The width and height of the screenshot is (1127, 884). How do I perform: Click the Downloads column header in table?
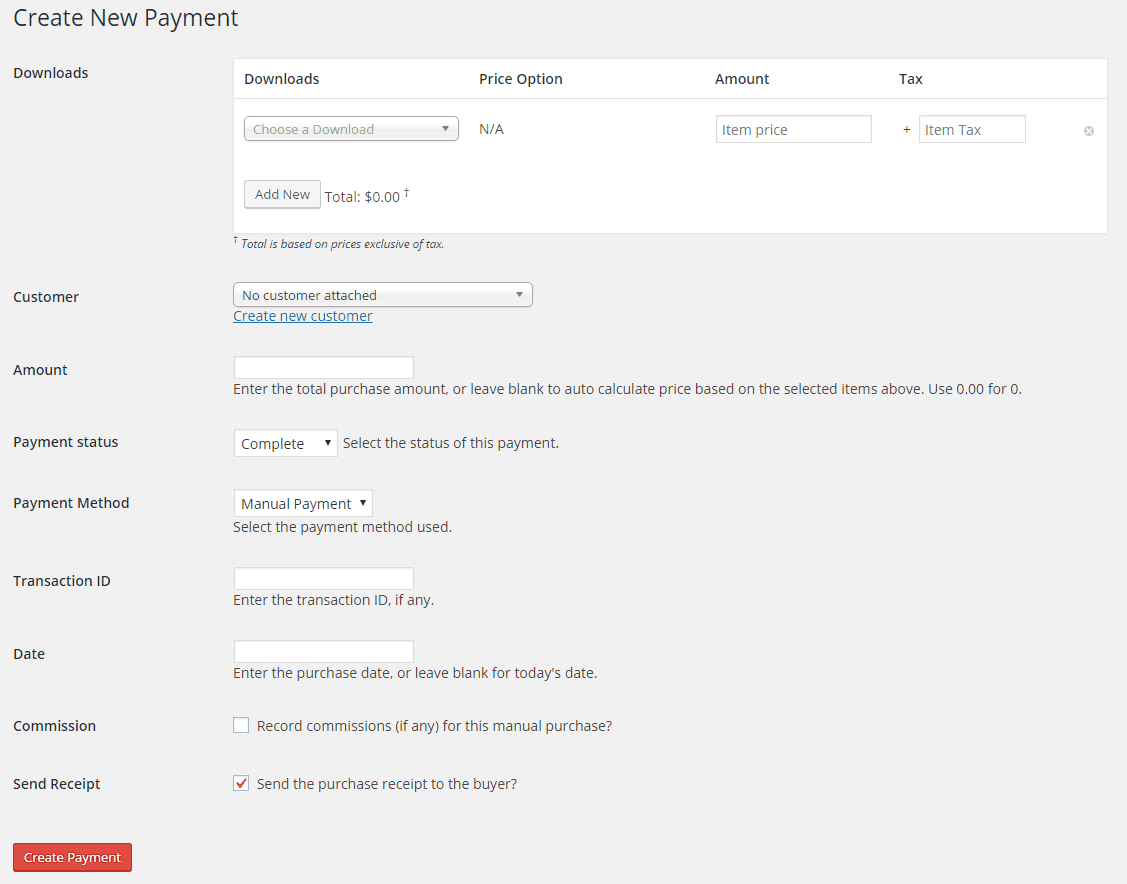[282, 79]
